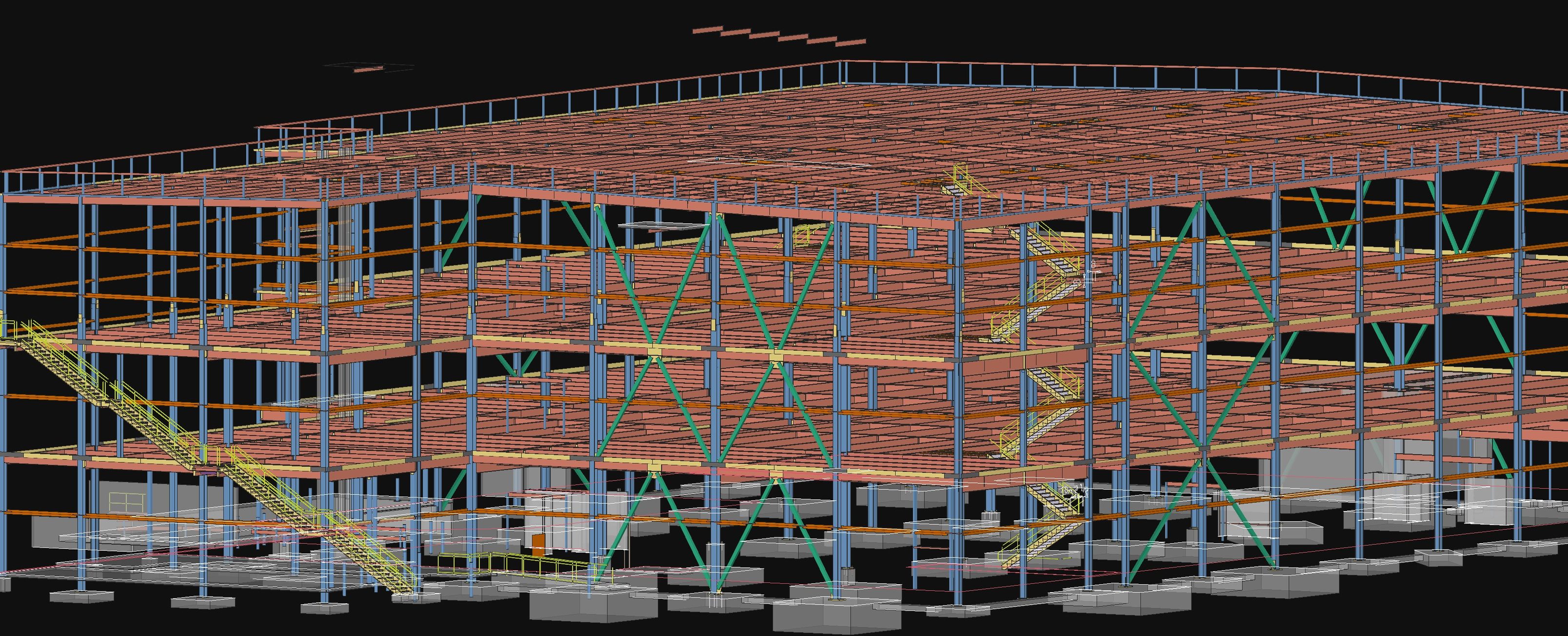1568x636 pixels.
Task: Click the white annotation symbol beside the upper stair flight
Action: 1090,274
